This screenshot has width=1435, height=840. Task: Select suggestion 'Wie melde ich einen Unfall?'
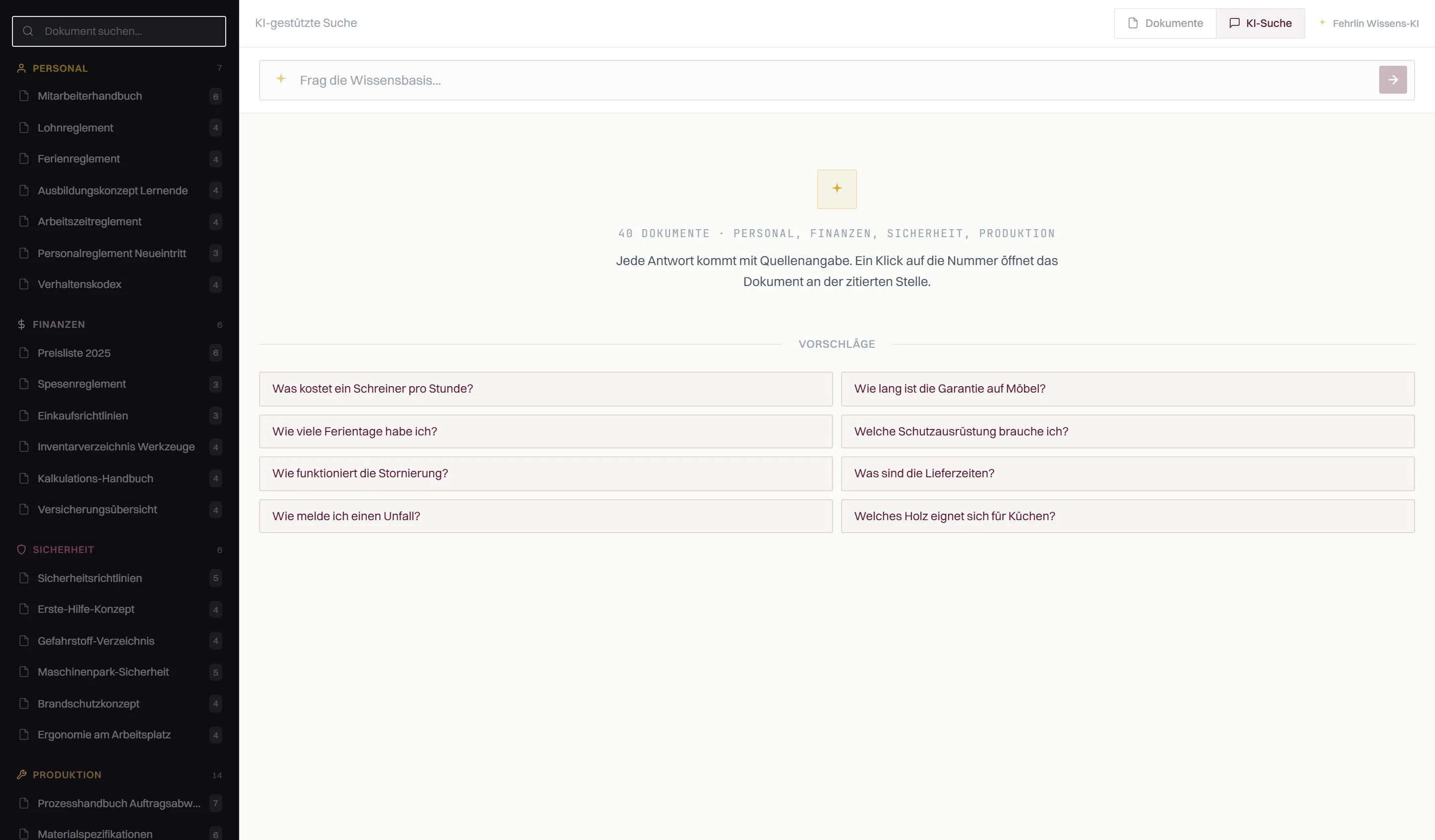pyautogui.click(x=546, y=516)
